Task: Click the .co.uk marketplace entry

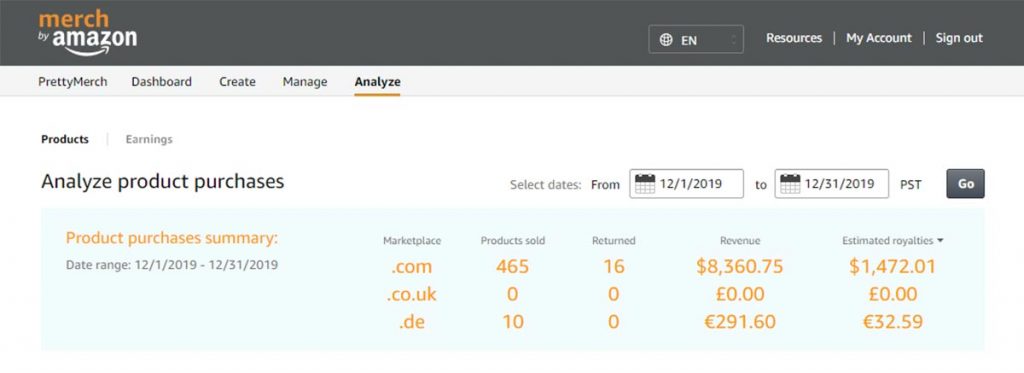Action: pyautogui.click(x=412, y=294)
